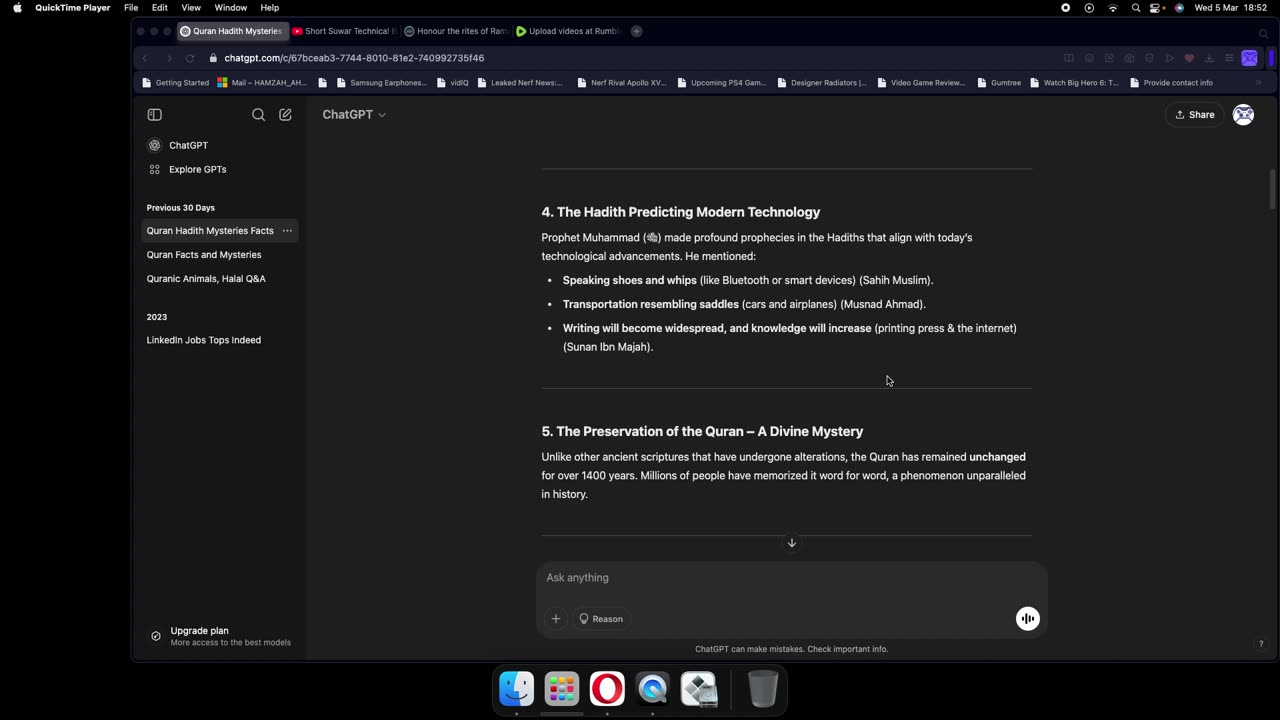Open the Mail – HAMZAH bookmark
Screen dimensions: 1280x720
[262, 83]
